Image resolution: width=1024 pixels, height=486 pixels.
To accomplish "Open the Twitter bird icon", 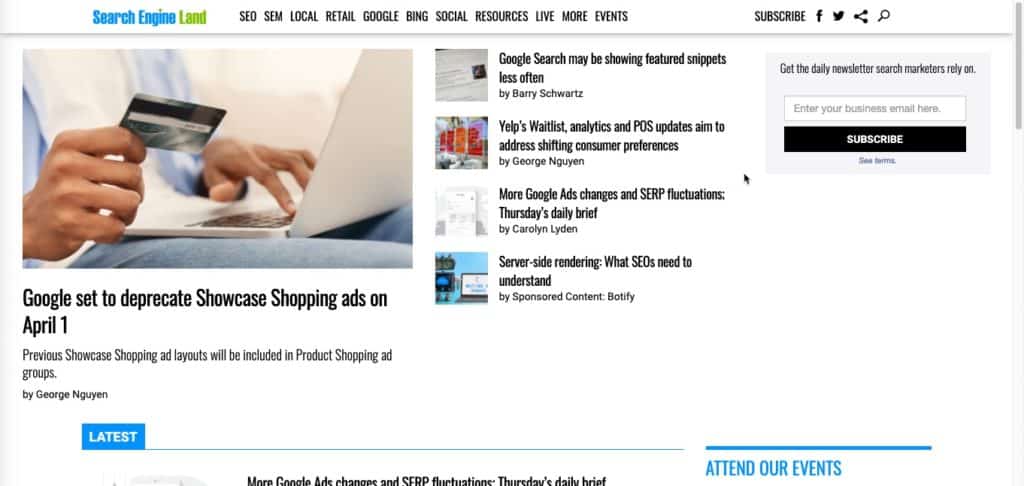I will pyautogui.click(x=839, y=16).
